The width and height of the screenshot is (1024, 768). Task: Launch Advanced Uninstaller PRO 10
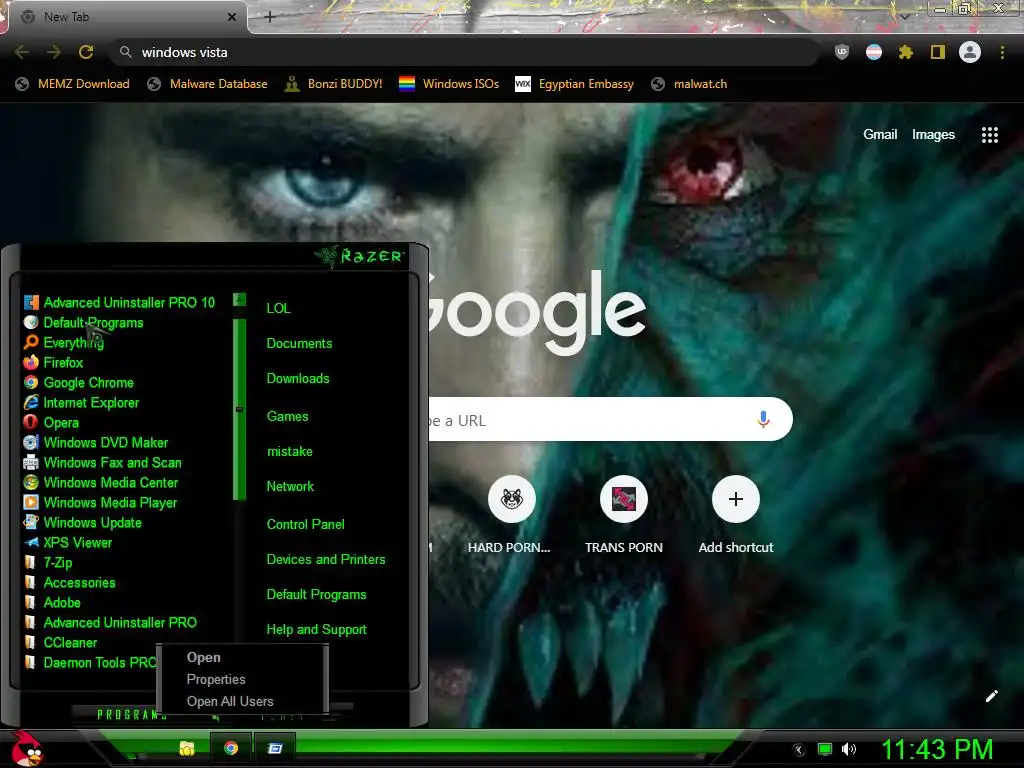tap(120, 302)
